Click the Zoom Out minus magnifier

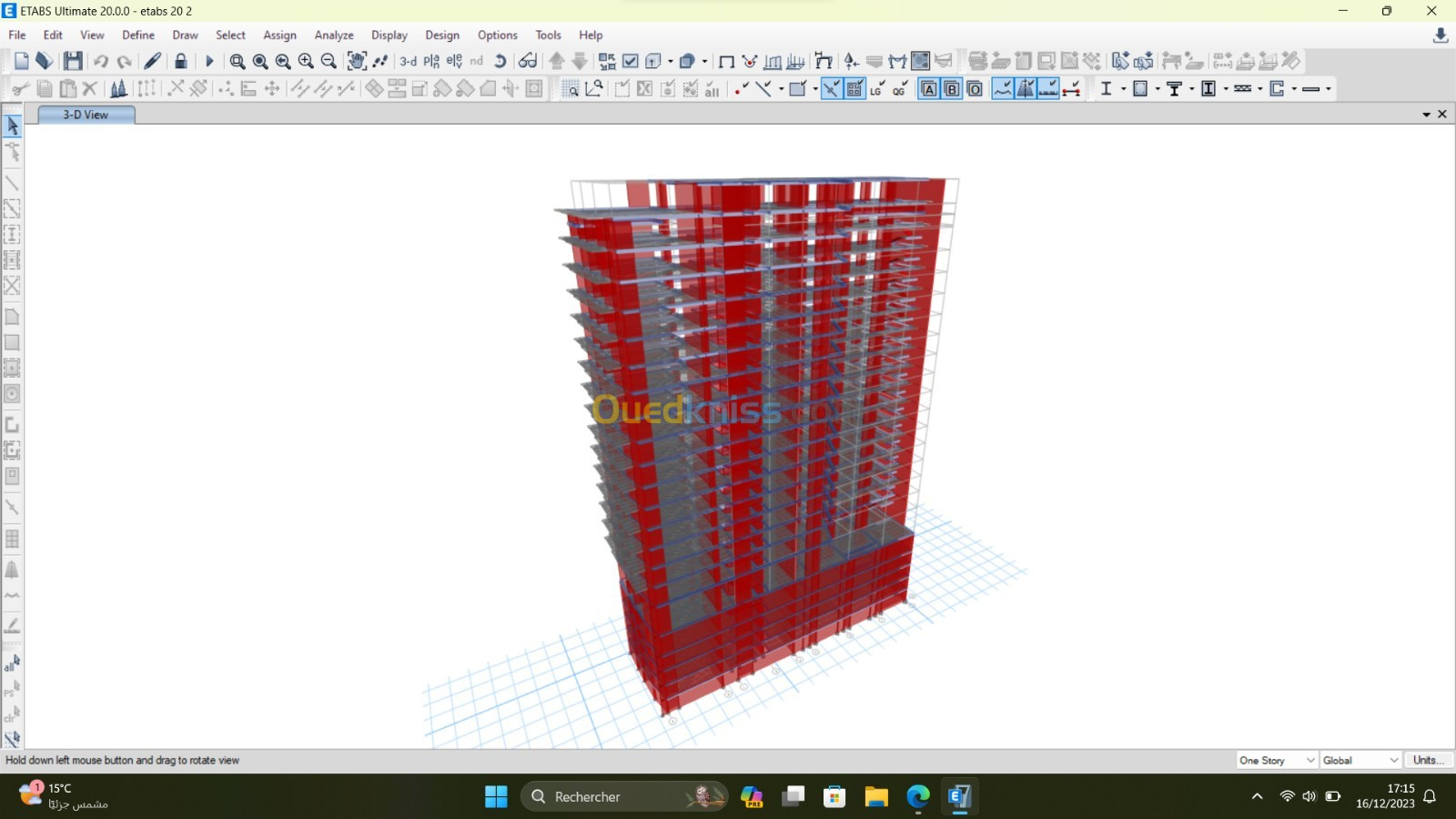[x=329, y=61]
